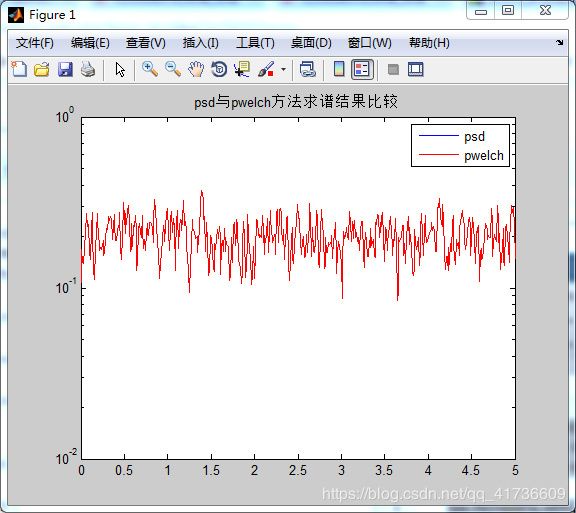Screen dimensions: 576x513
Task: Activate the Zoom In magnifier tool
Action: [x=150, y=69]
